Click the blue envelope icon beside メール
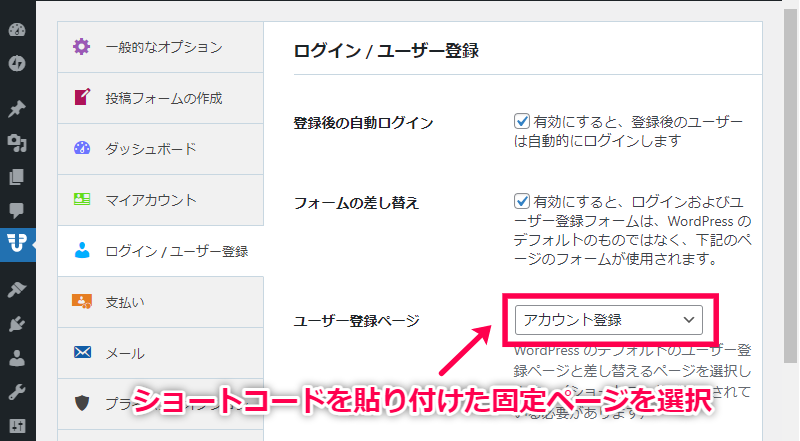 click(82, 352)
